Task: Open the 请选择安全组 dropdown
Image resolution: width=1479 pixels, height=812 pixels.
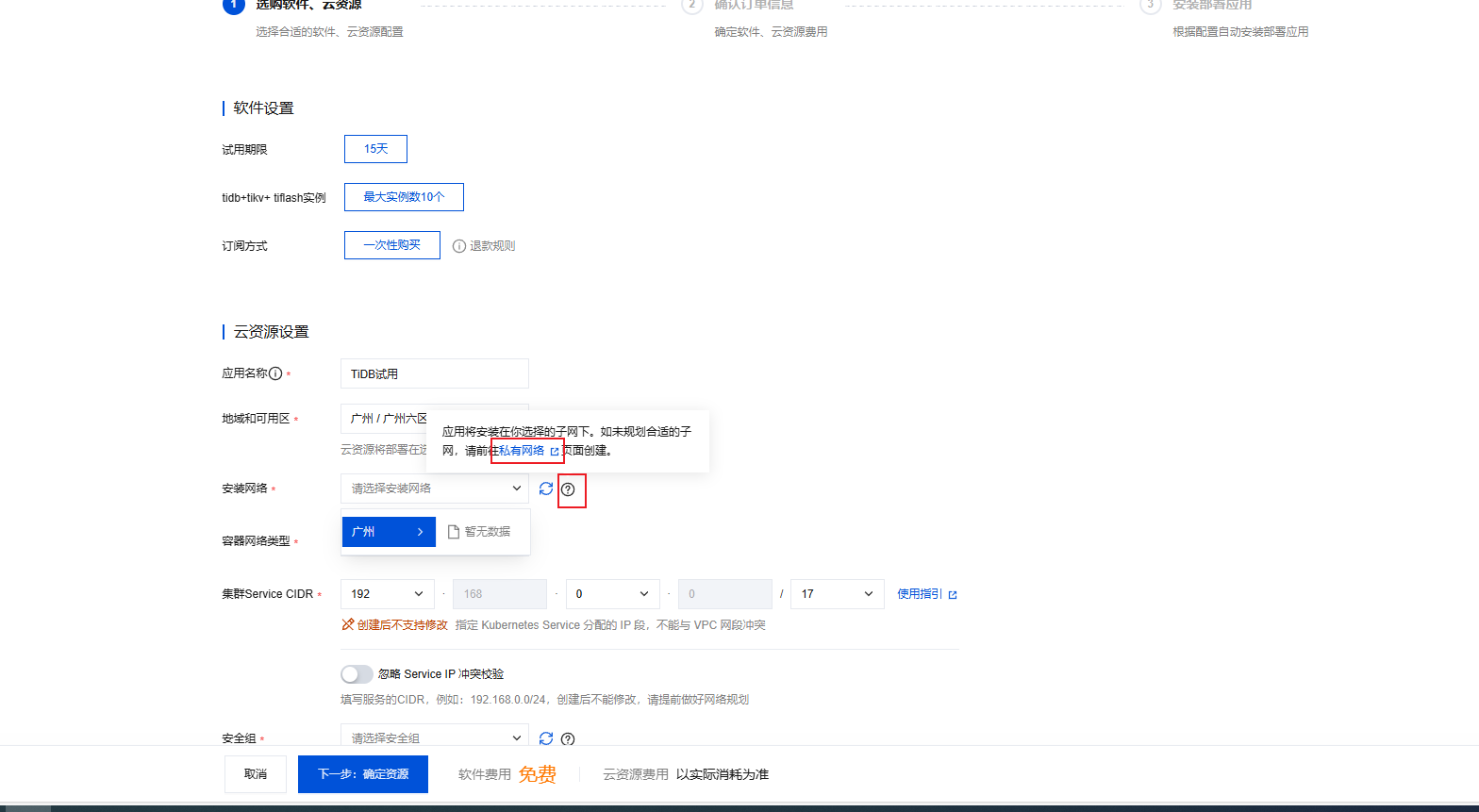Action: (434, 737)
